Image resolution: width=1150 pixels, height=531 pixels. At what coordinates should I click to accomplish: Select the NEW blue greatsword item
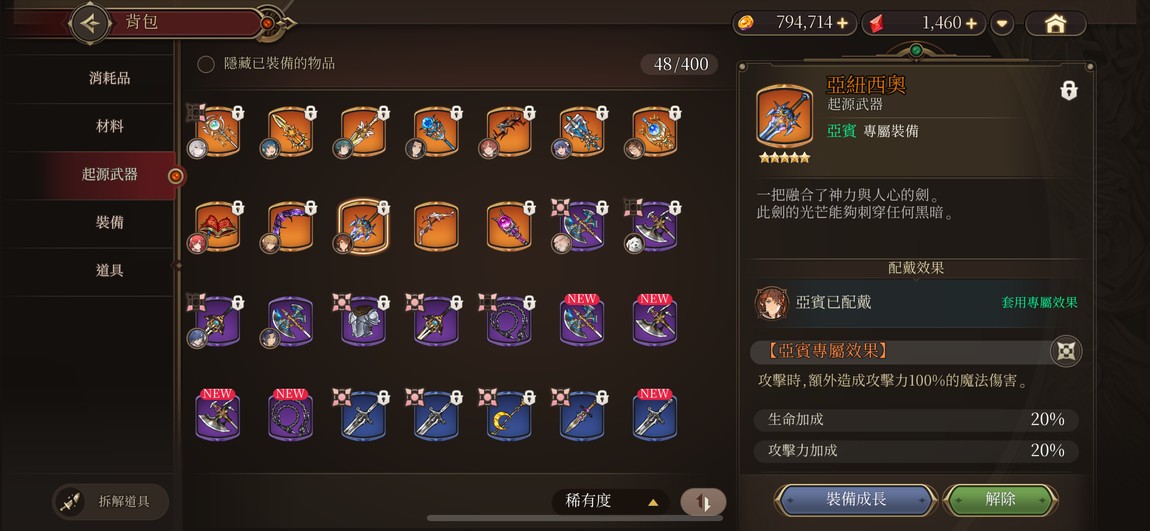(x=654, y=417)
